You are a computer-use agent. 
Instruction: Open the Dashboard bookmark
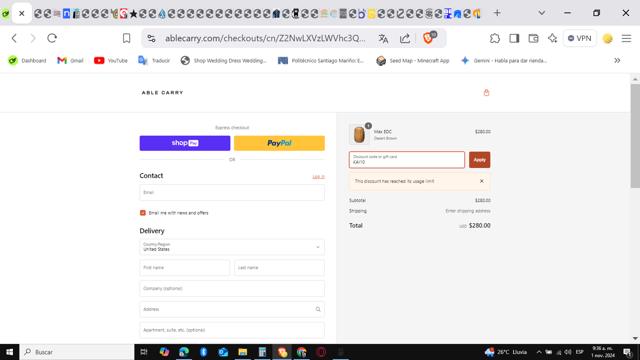click(x=27, y=60)
